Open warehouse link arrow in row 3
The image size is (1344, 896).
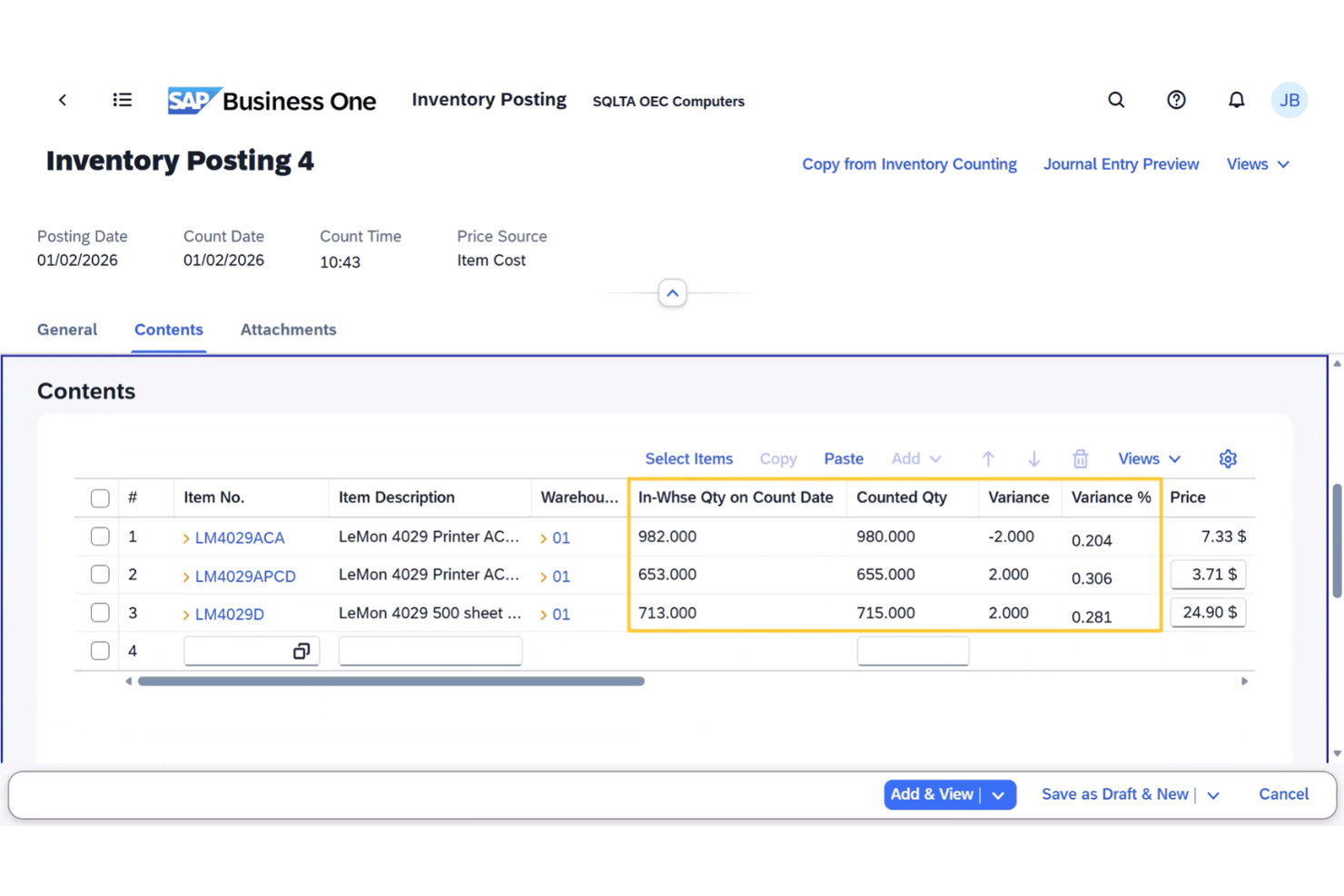[x=543, y=615]
